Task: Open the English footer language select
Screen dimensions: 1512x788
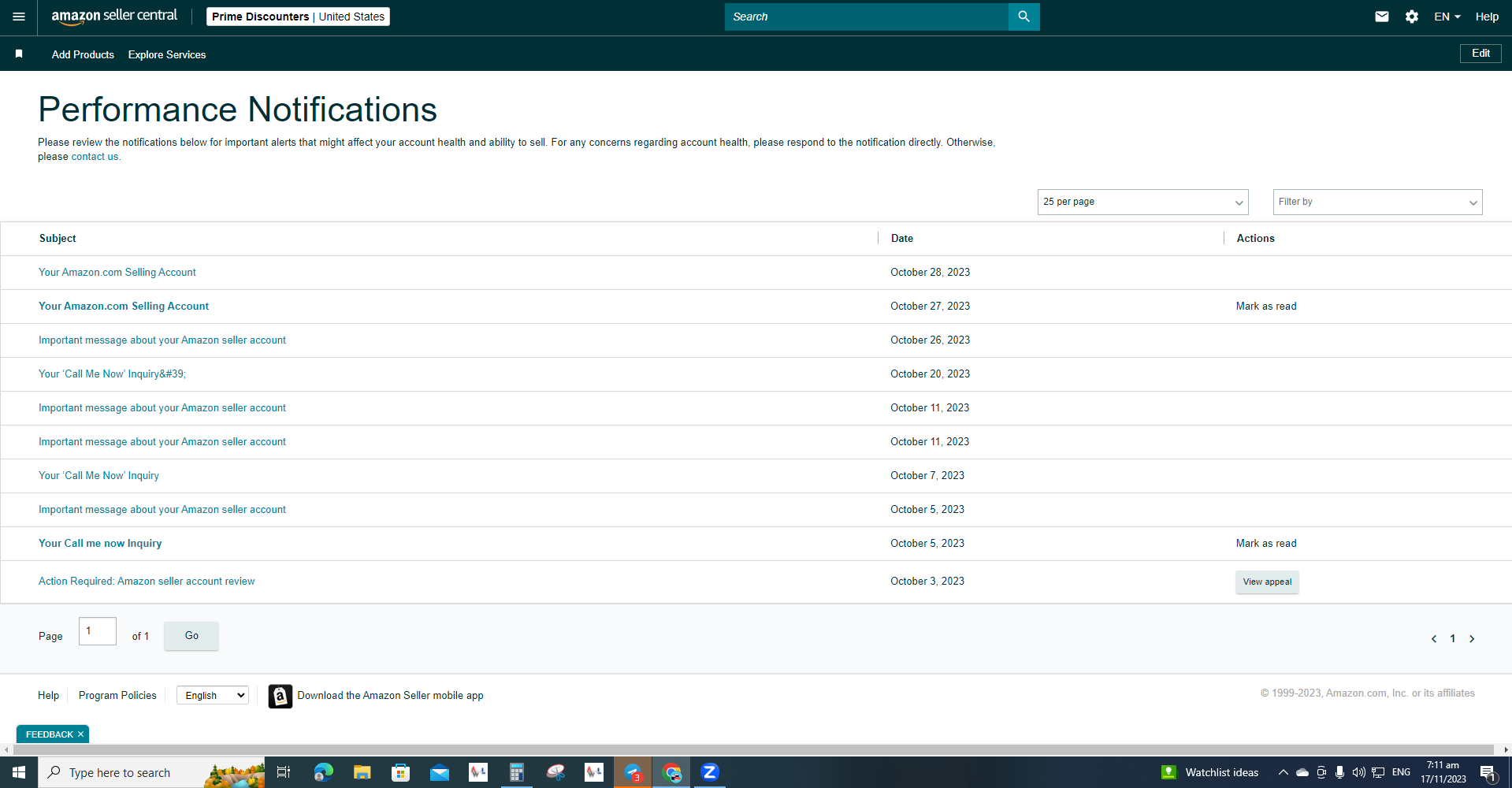Action: click(213, 695)
